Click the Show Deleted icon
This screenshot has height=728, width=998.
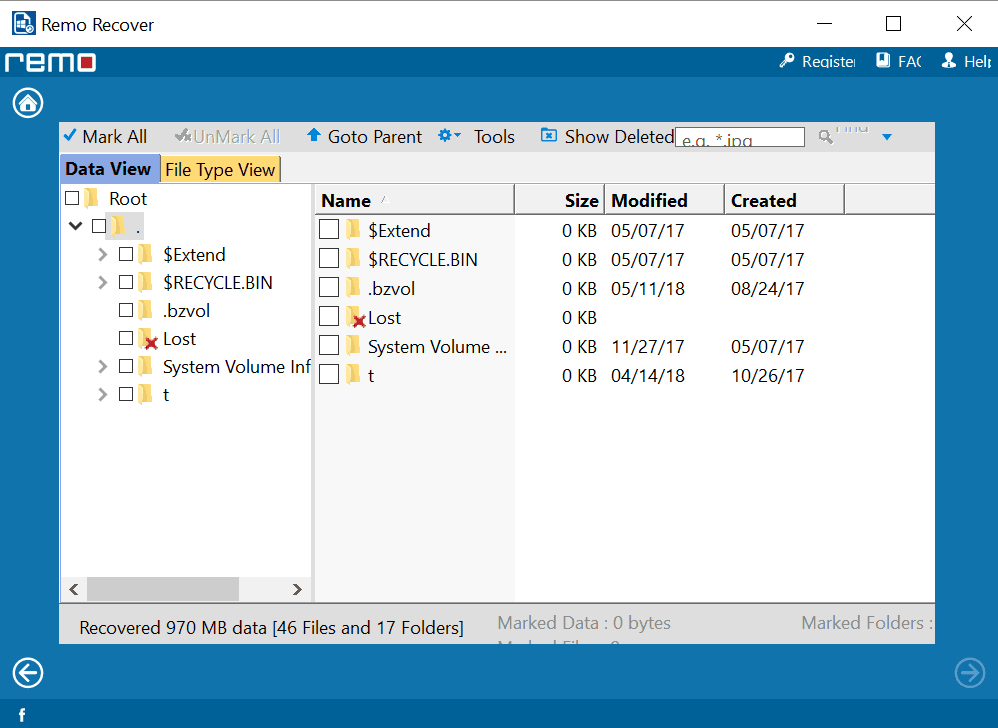coord(549,135)
